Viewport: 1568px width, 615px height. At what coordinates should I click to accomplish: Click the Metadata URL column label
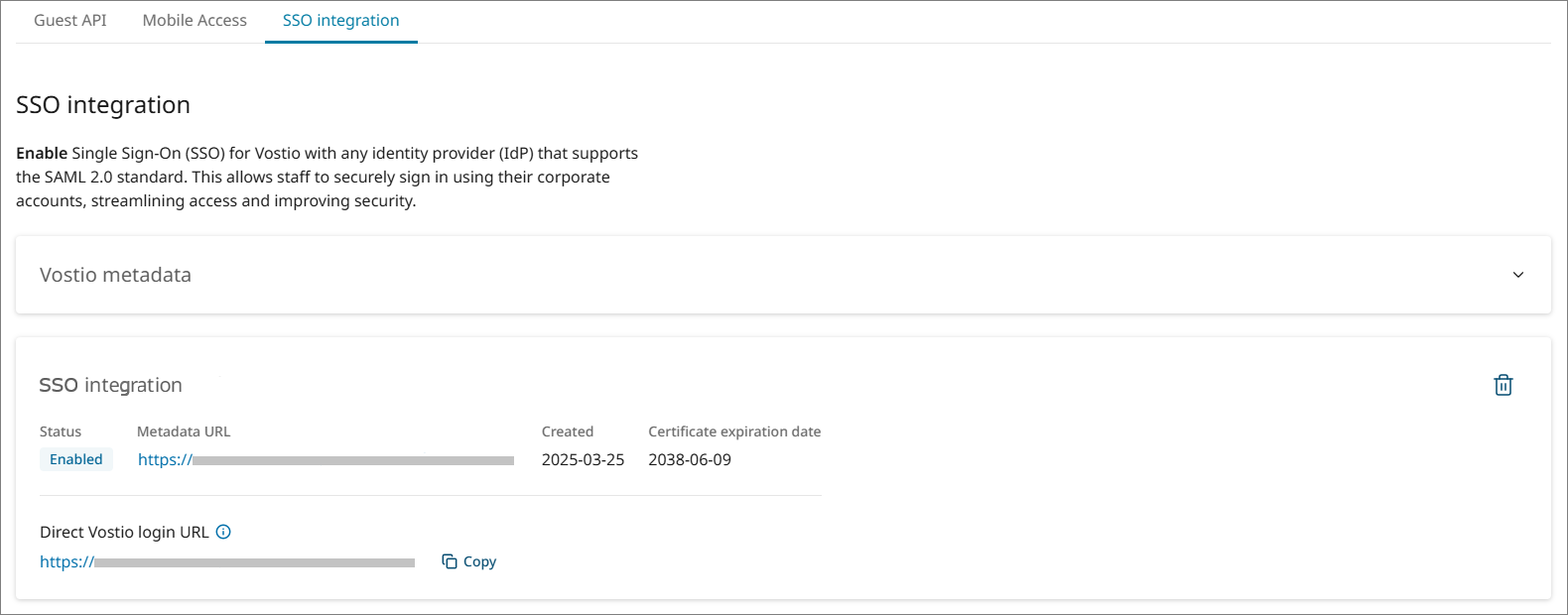[x=184, y=431]
